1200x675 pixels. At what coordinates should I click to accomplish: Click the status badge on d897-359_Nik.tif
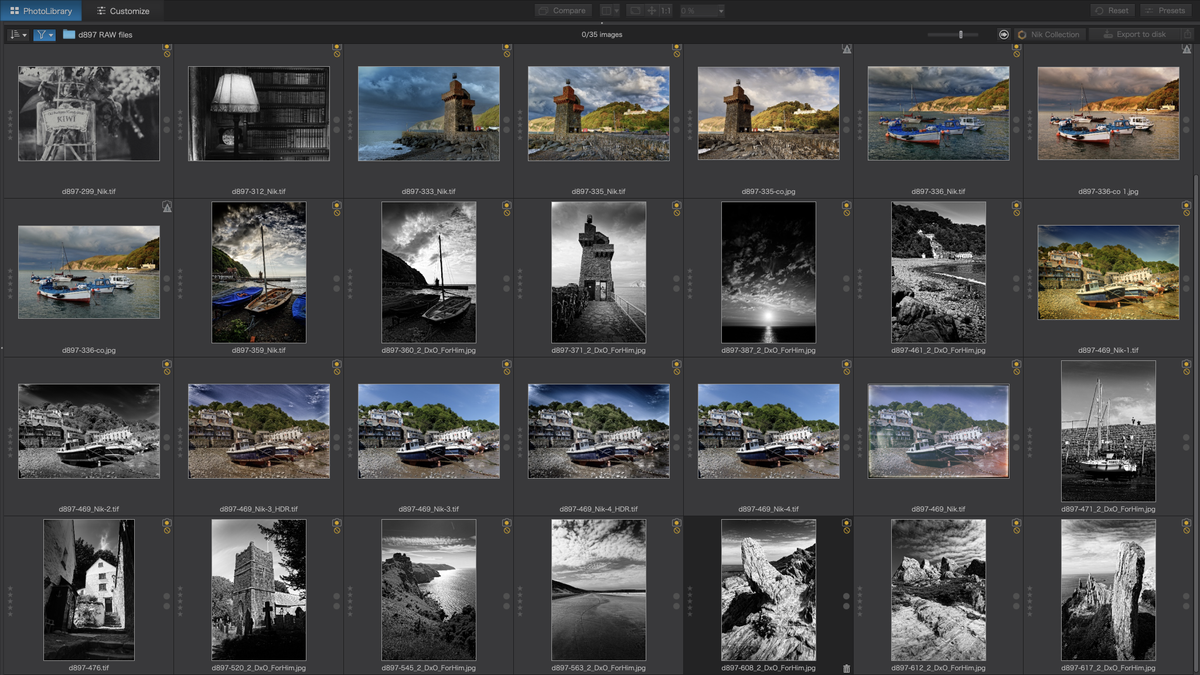[x=336, y=207]
